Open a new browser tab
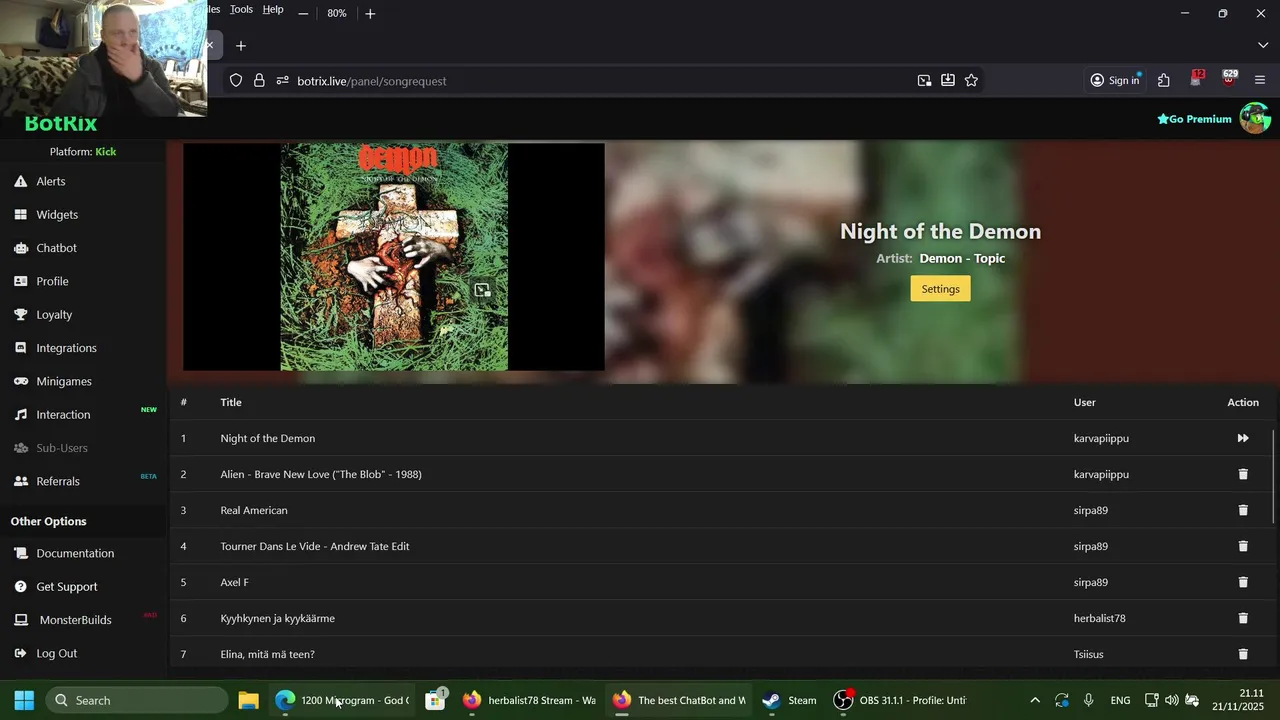This screenshot has width=1280, height=720. (x=240, y=45)
